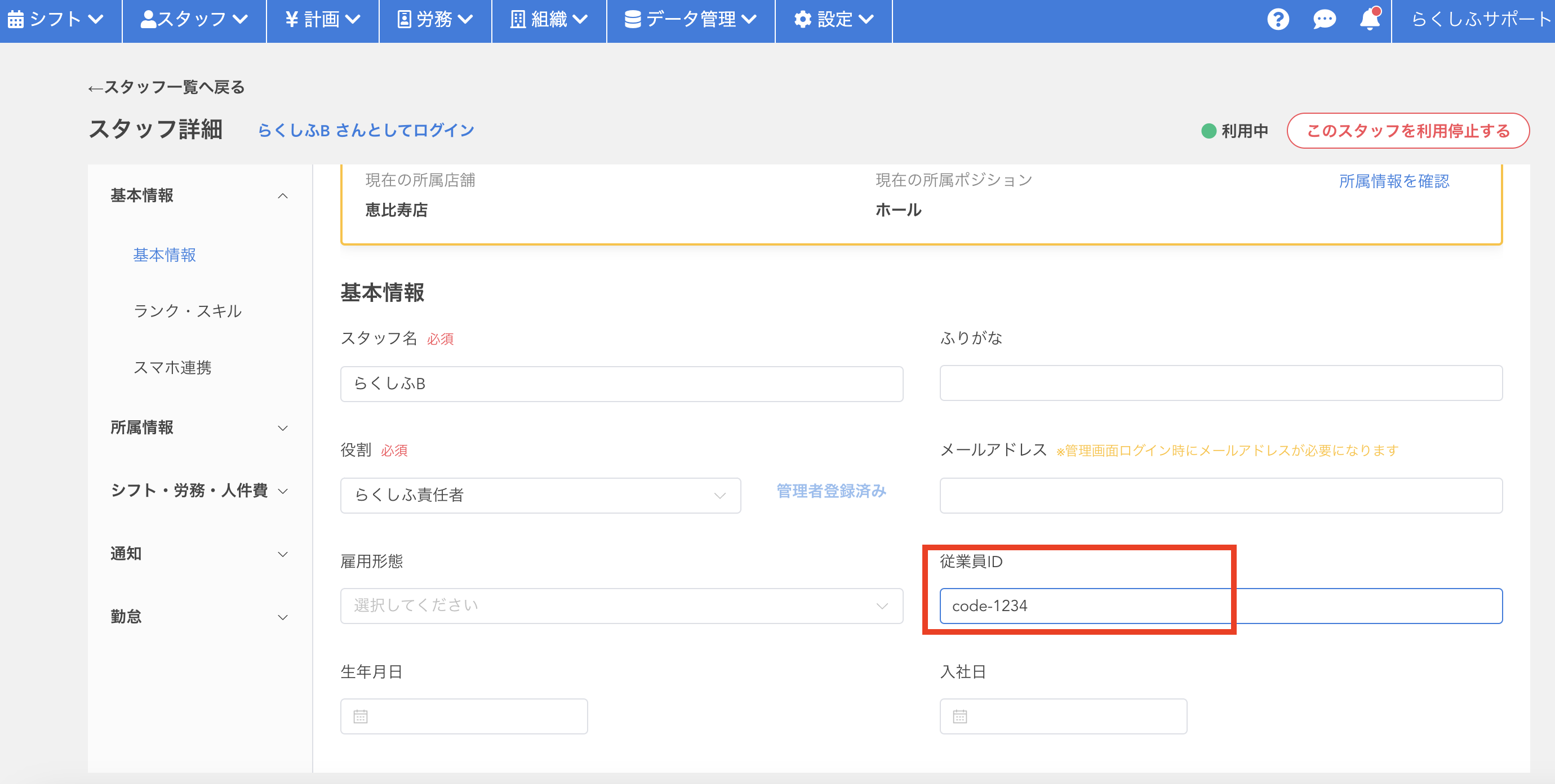The height and width of the screenshot is (784, 1555).
Task: Open the データ管理 menu
Action: tap(691, 20)
